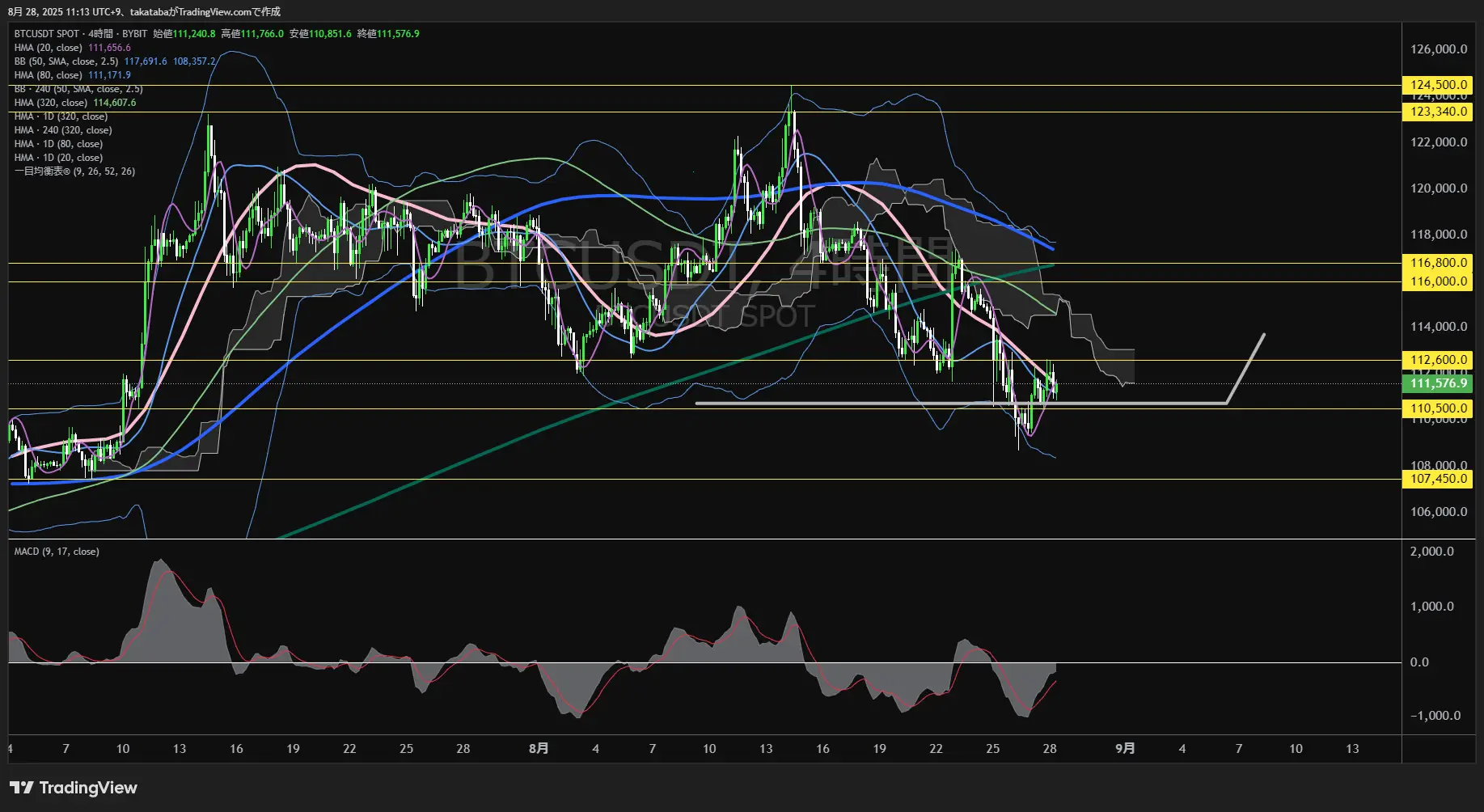Click the 118,000.0 price axis label
1484x812 pixels.
pyautogui.click(x=1439, y=235)
